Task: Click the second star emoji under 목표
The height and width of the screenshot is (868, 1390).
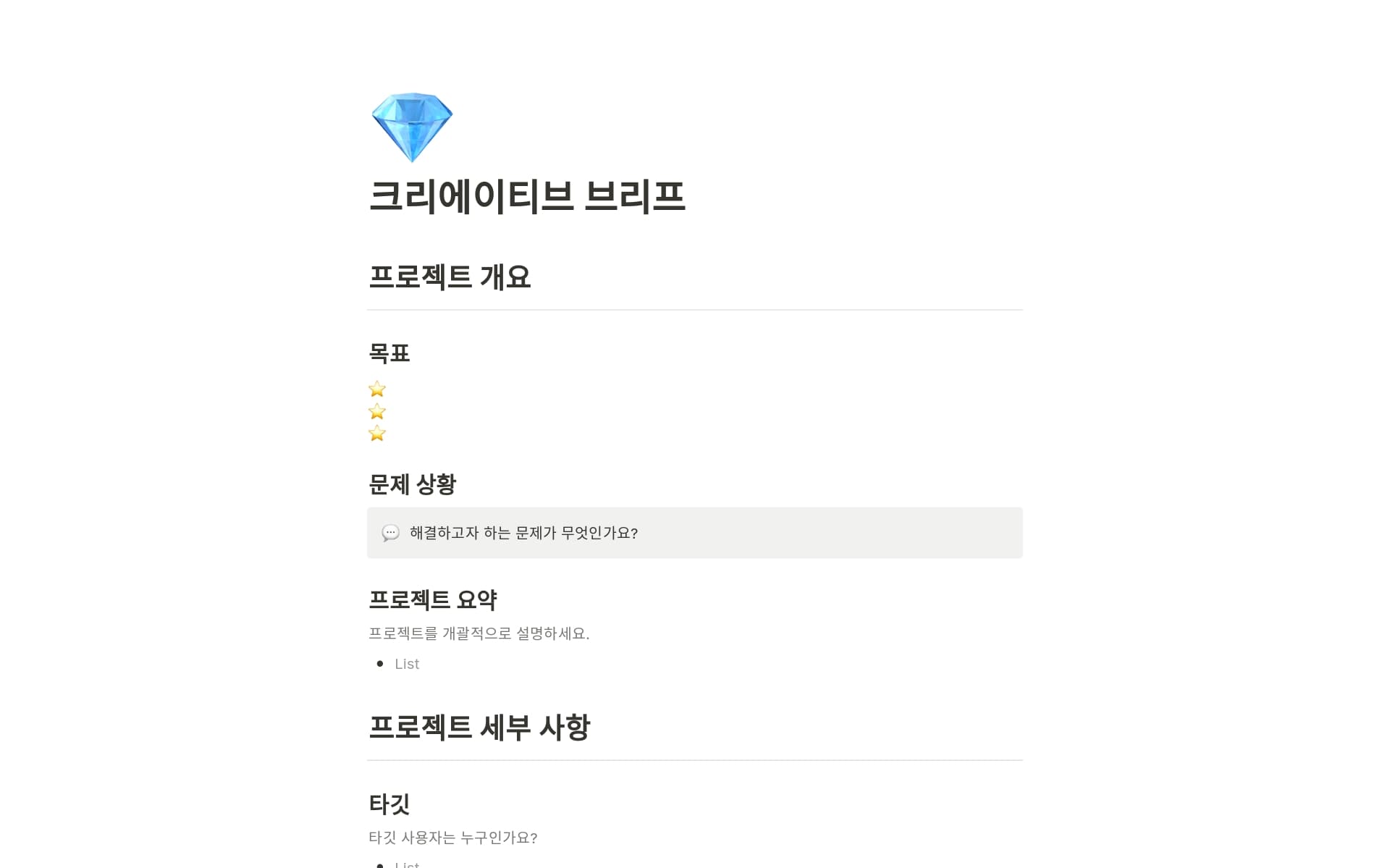Action: 377,412
